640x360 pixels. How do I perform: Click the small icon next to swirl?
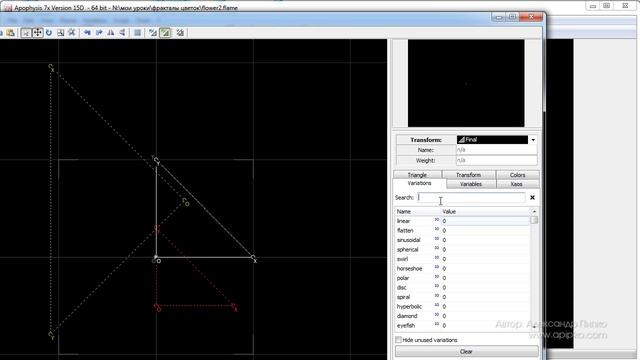coord(436,258)
